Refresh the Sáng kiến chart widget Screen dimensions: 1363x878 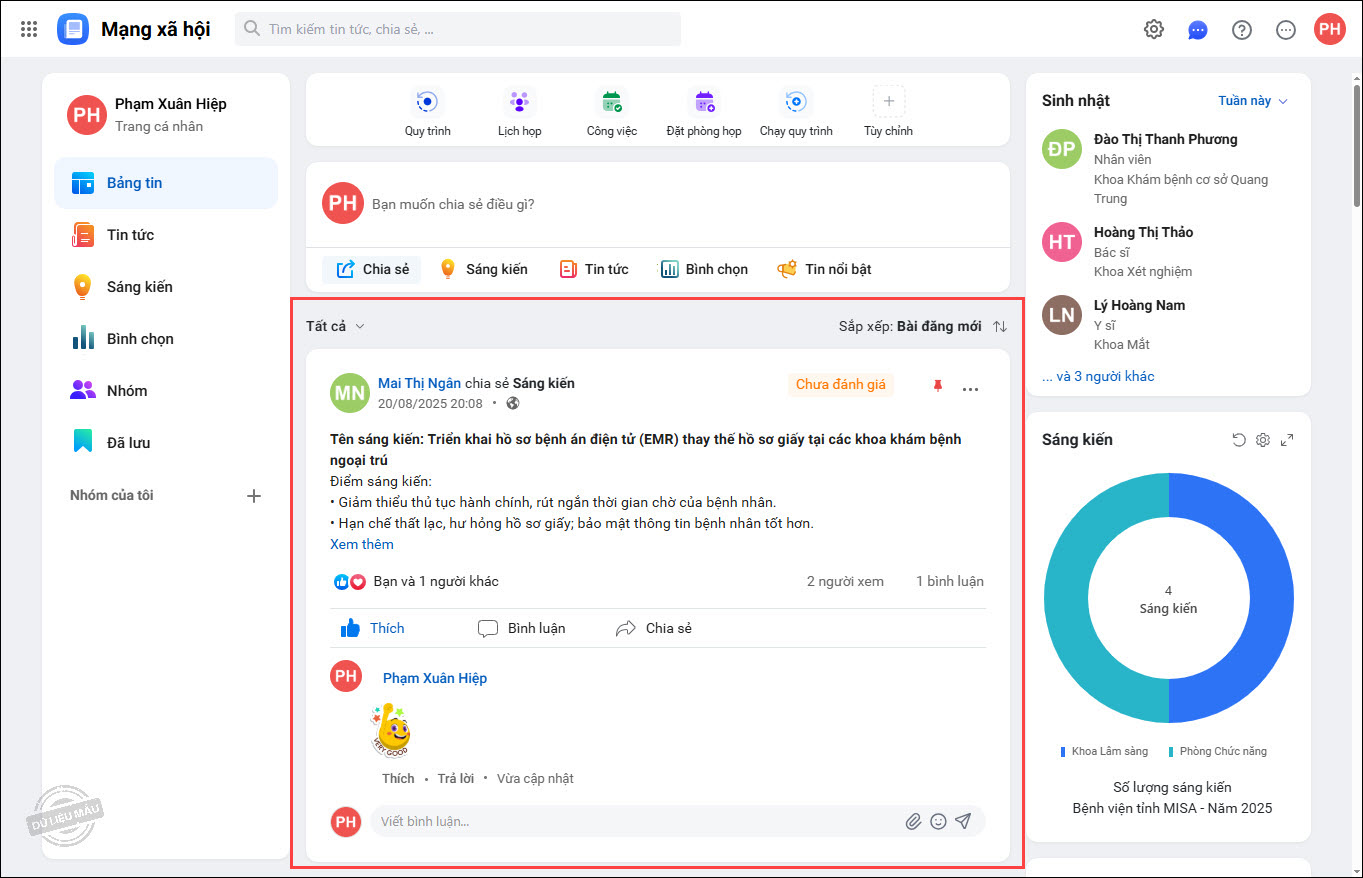pos(1239,440)
